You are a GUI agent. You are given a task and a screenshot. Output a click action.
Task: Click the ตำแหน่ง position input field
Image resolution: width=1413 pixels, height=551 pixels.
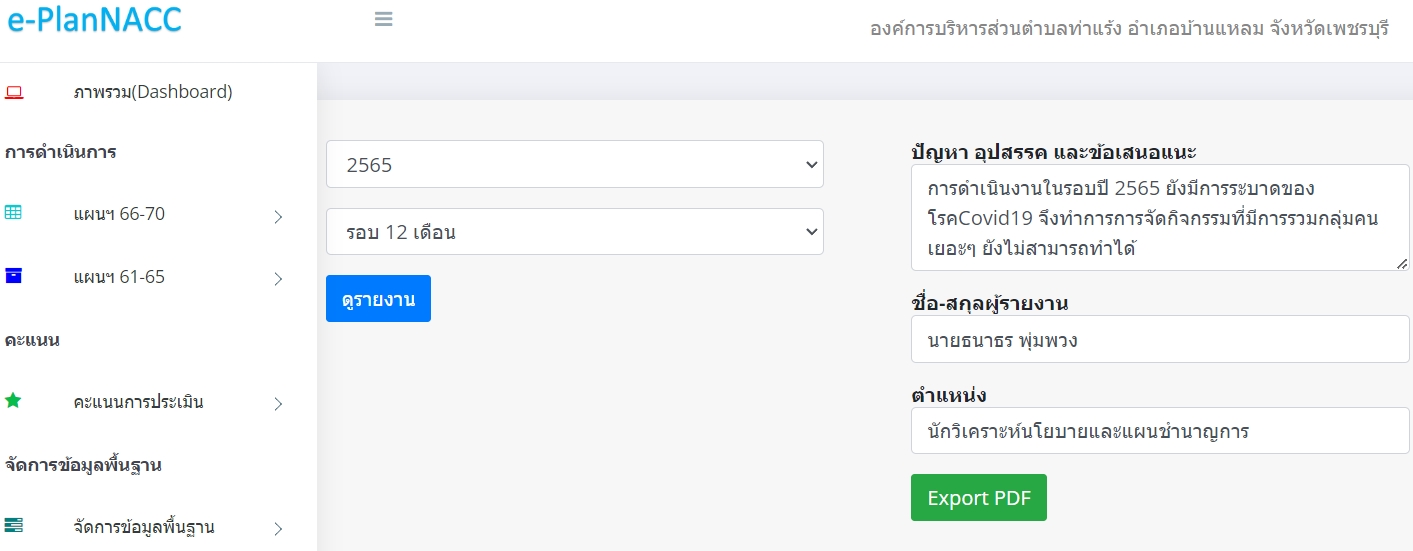point(1160,431)
